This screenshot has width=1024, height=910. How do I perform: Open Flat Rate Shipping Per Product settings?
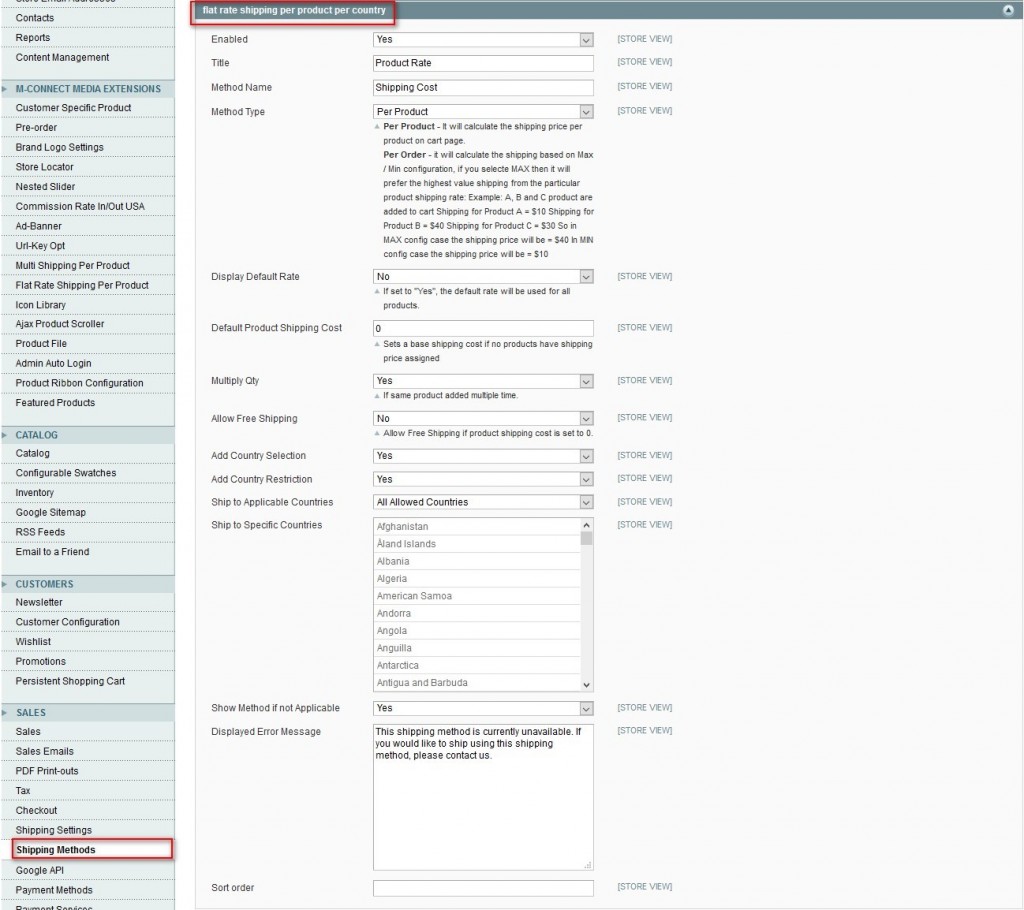click(x=82, y=285)
